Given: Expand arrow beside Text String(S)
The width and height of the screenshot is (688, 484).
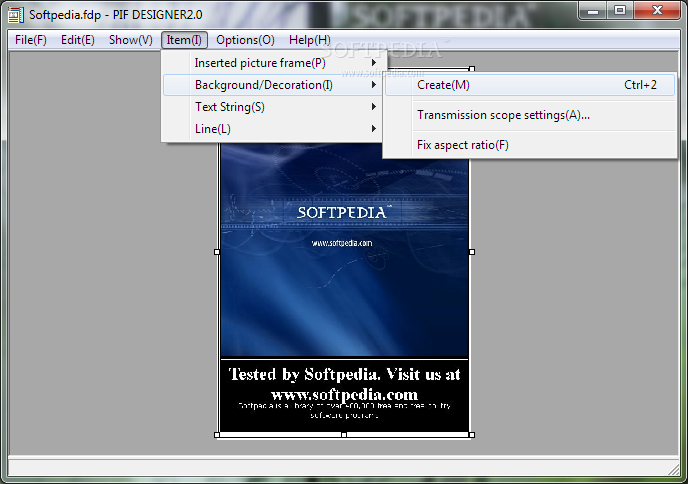Looking at the screenshot, I should click(x=374, y=107).
